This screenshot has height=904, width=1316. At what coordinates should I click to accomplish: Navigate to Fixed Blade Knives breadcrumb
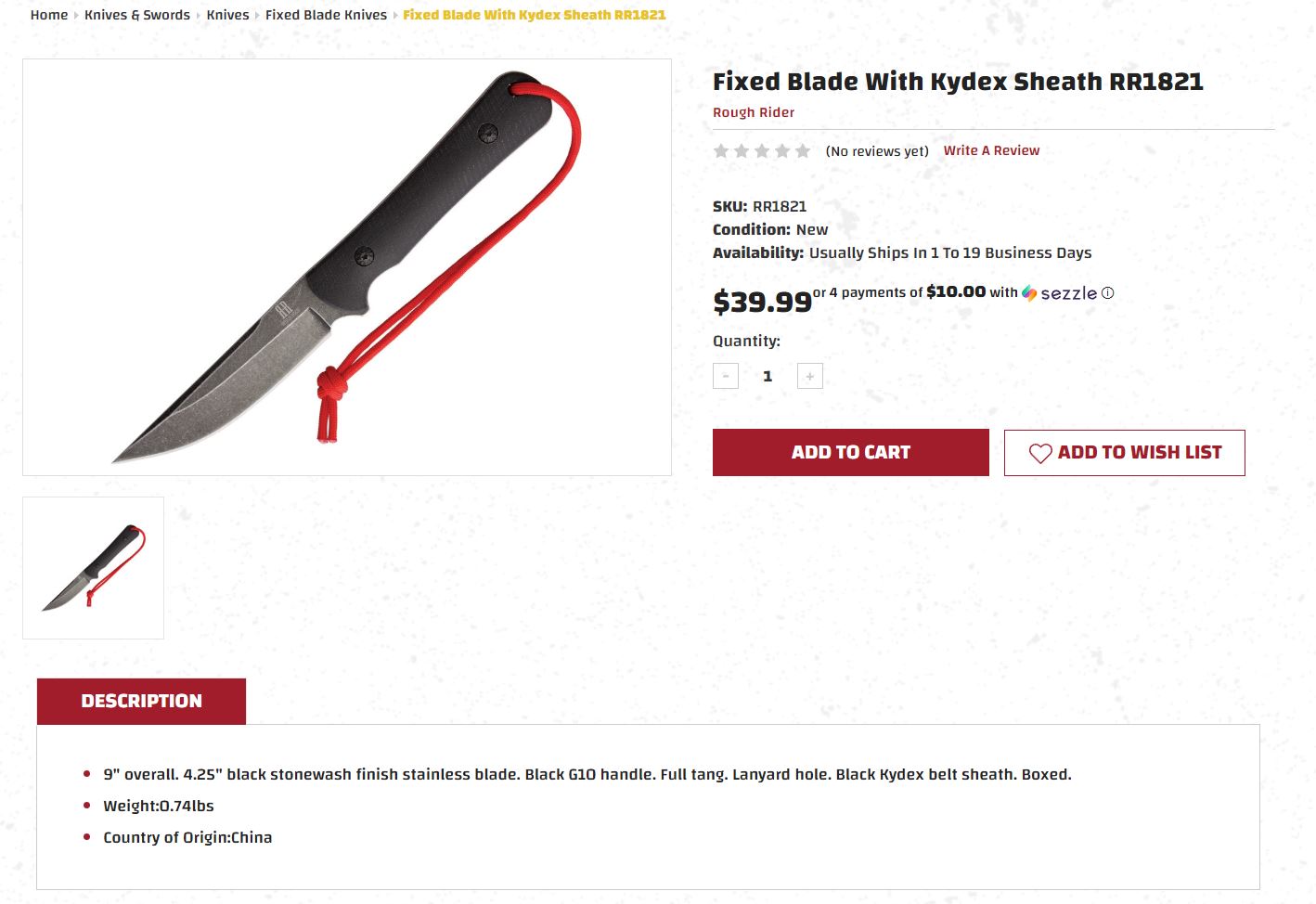point(327,15)
